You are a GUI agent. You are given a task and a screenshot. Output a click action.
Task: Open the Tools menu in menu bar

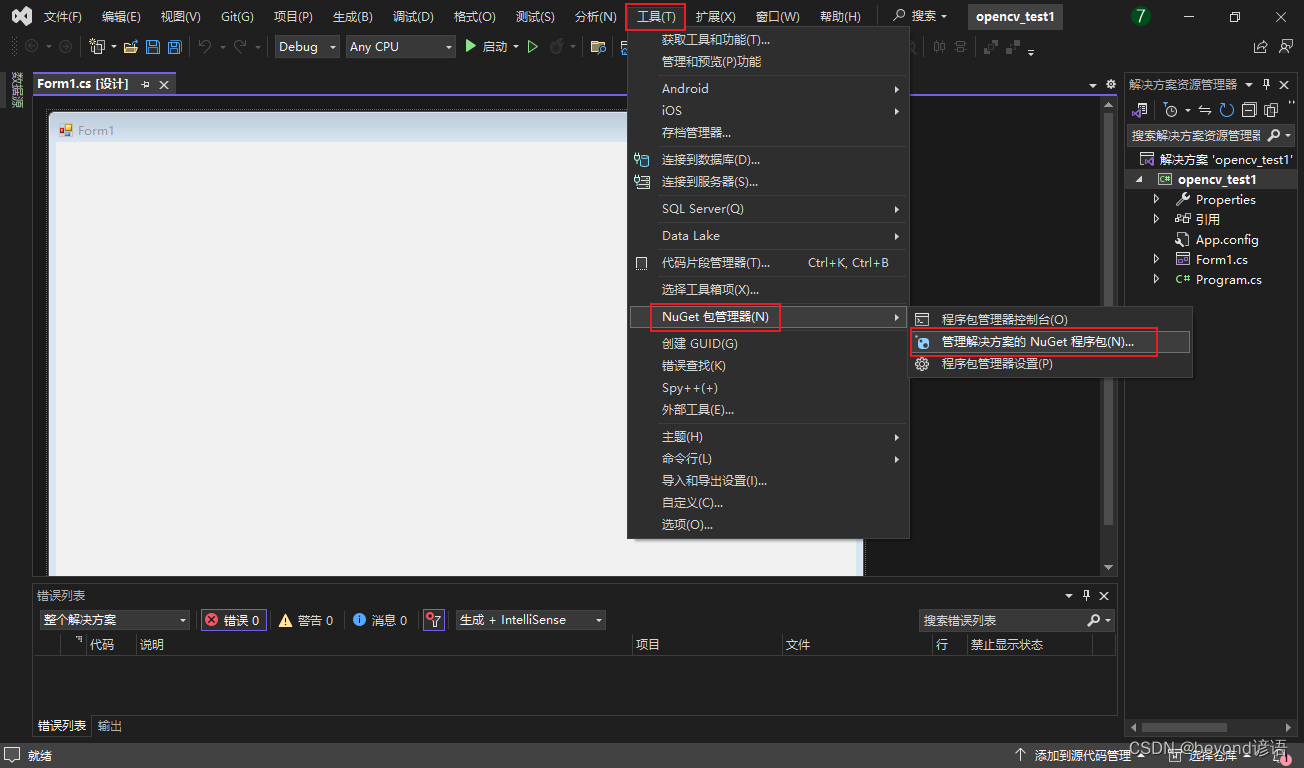(x=656, y=17)
